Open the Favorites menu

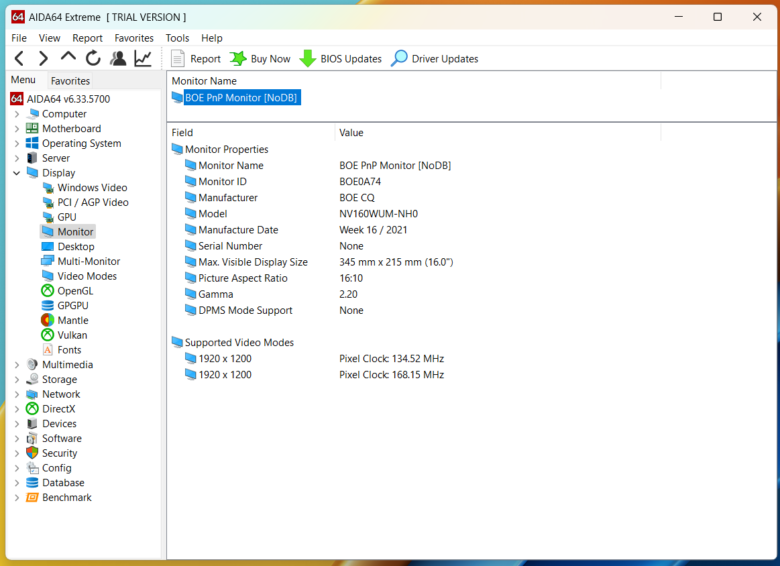(x=134, y=38)
